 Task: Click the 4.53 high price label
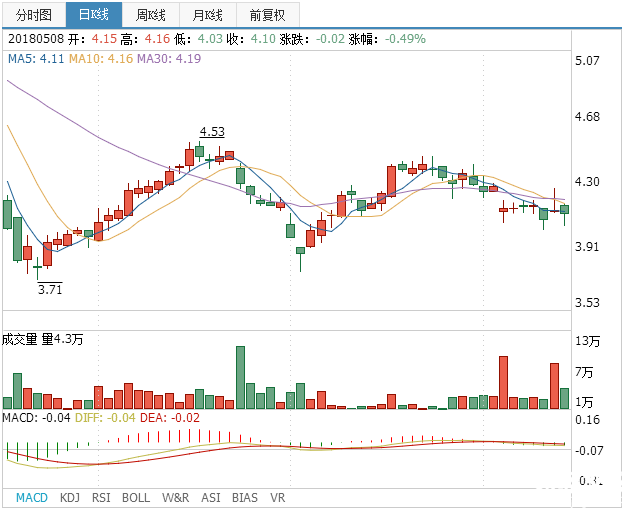click(x=212, y=132)
